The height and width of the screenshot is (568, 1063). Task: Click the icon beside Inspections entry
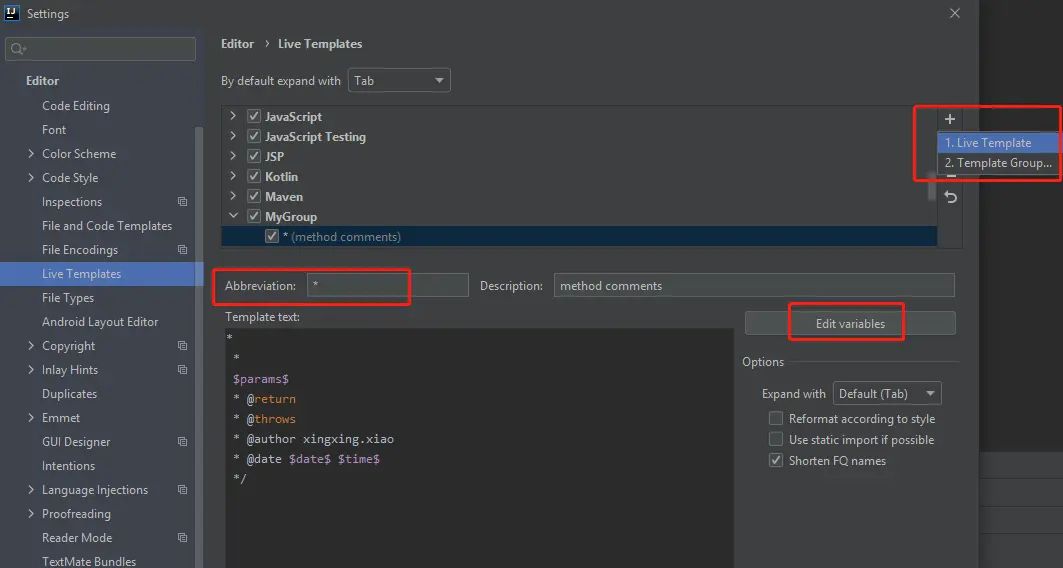(182, 202)
